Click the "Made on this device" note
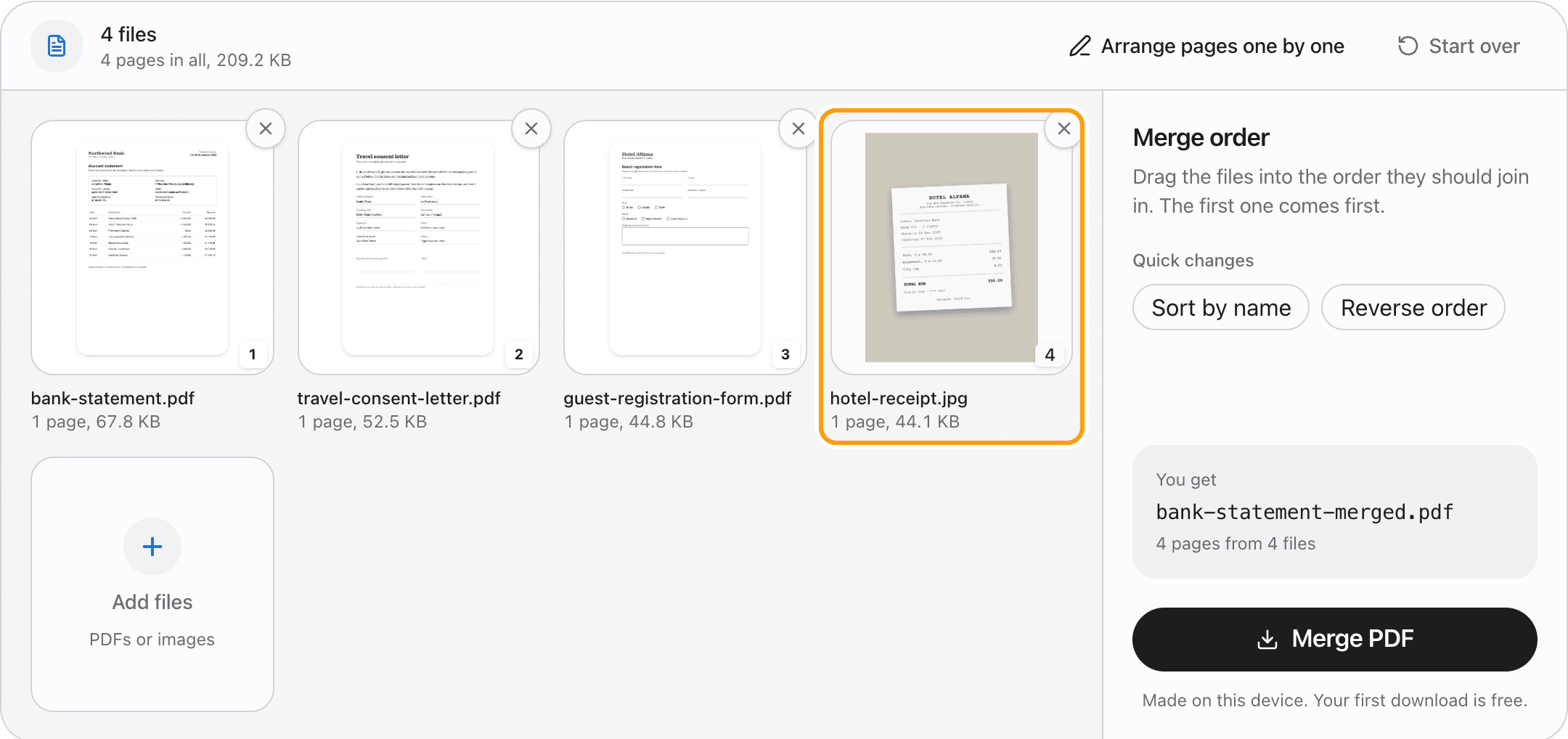 [x=1335, y=701]
